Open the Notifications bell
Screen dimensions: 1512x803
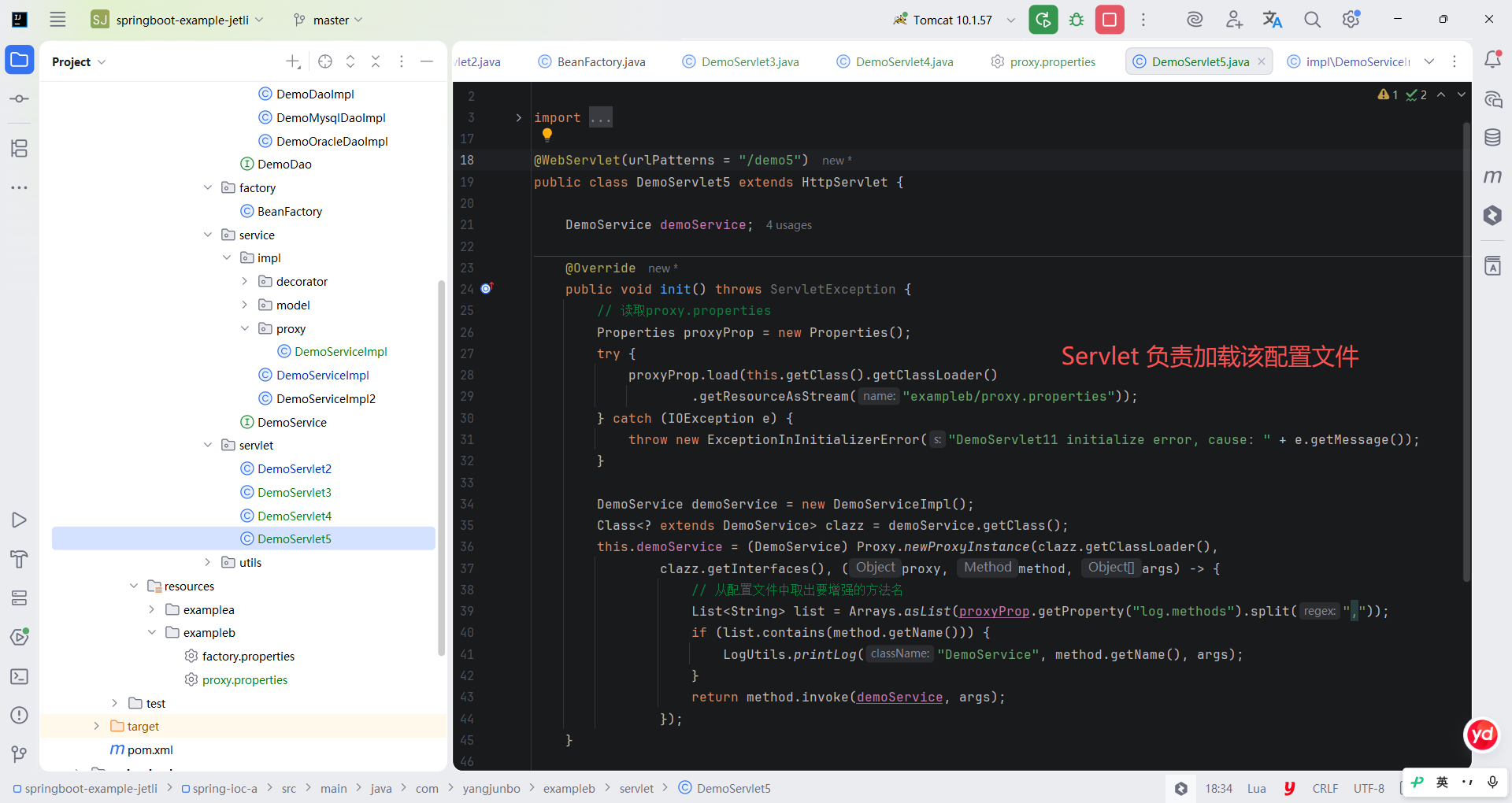[x=1492, y=60]
